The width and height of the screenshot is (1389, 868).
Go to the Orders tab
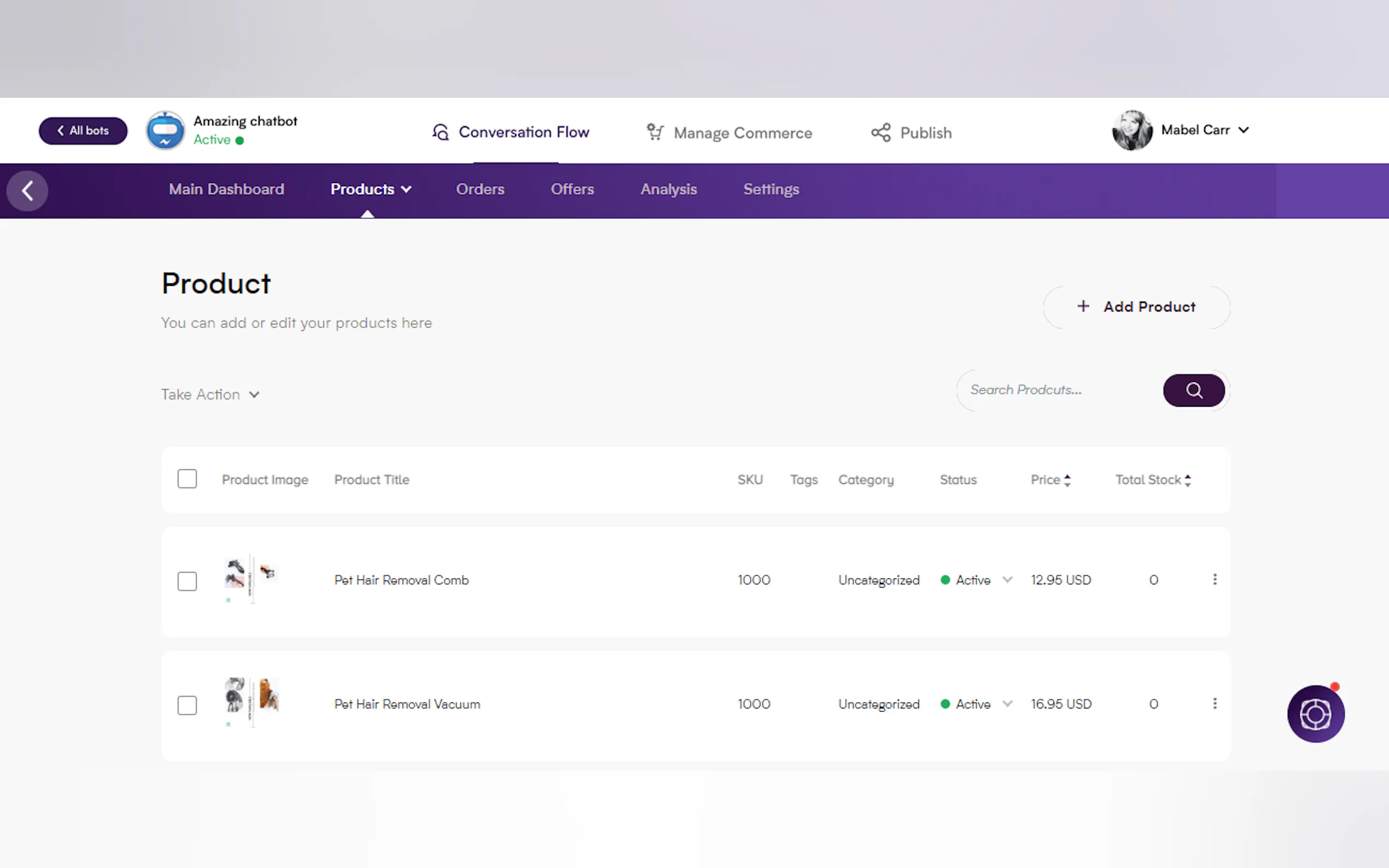[x=480, y=190]
